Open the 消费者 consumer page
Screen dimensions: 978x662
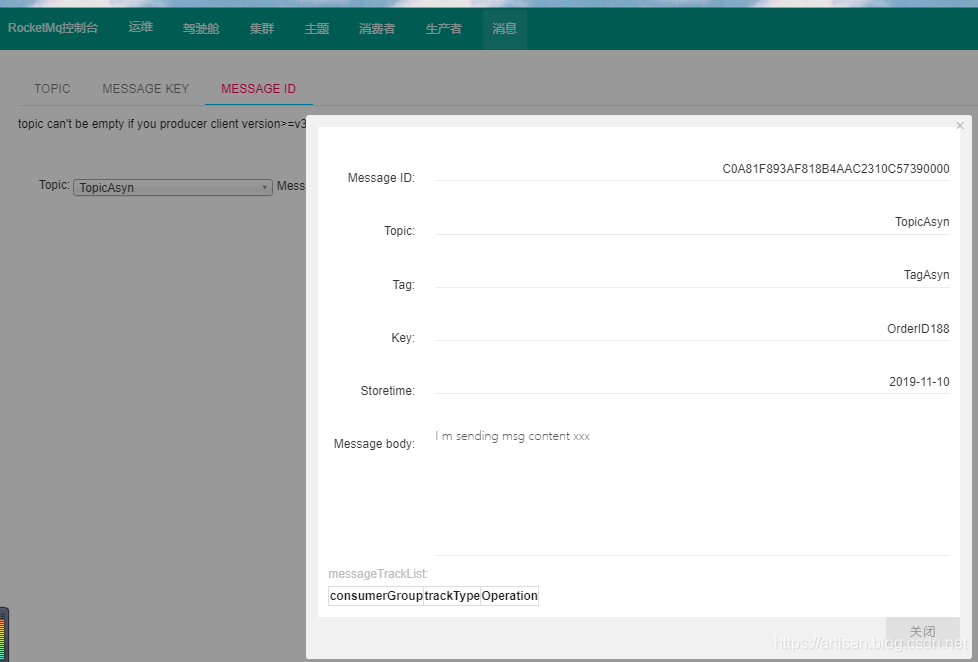(x=377, y=29)
